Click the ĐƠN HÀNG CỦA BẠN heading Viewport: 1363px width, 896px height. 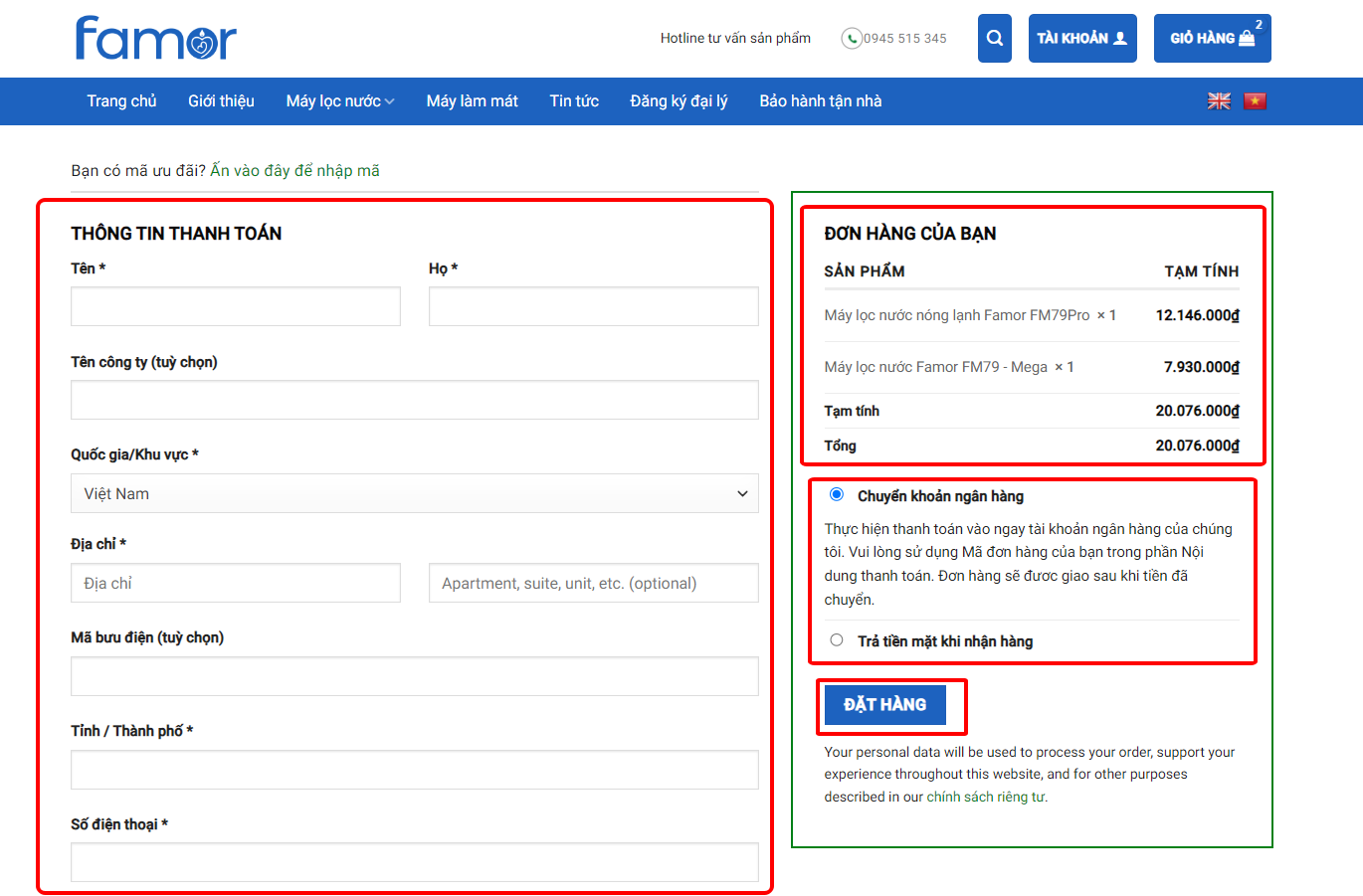click(x=910, y=233)
